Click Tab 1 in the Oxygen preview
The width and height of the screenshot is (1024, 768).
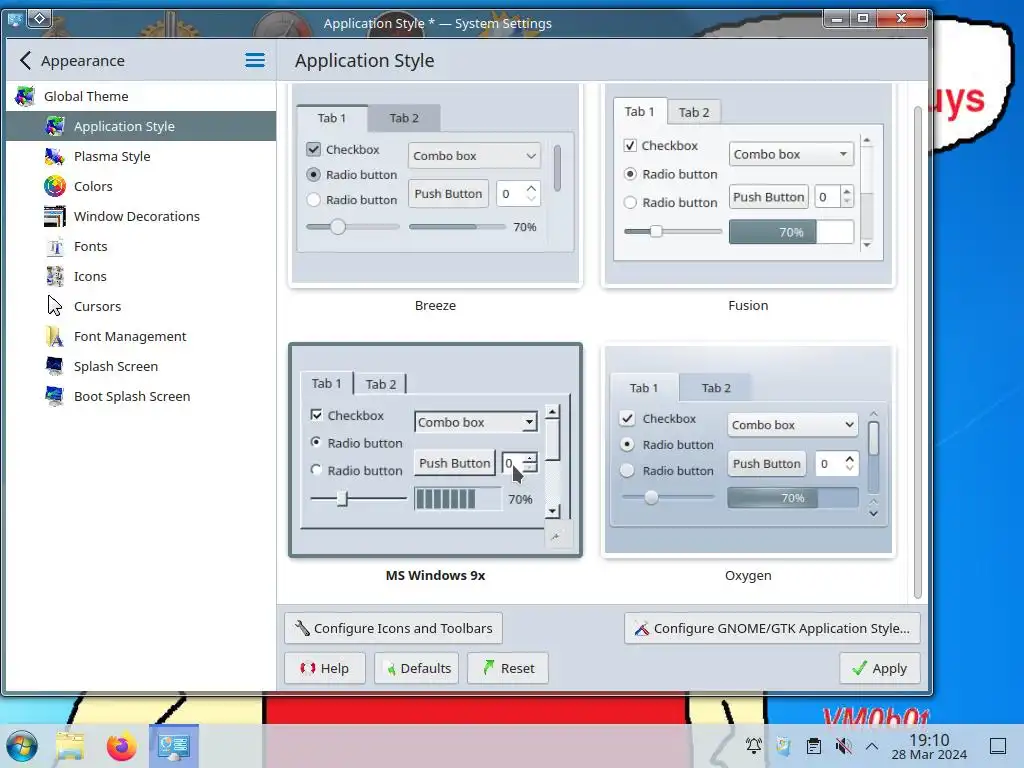[644, 388]
